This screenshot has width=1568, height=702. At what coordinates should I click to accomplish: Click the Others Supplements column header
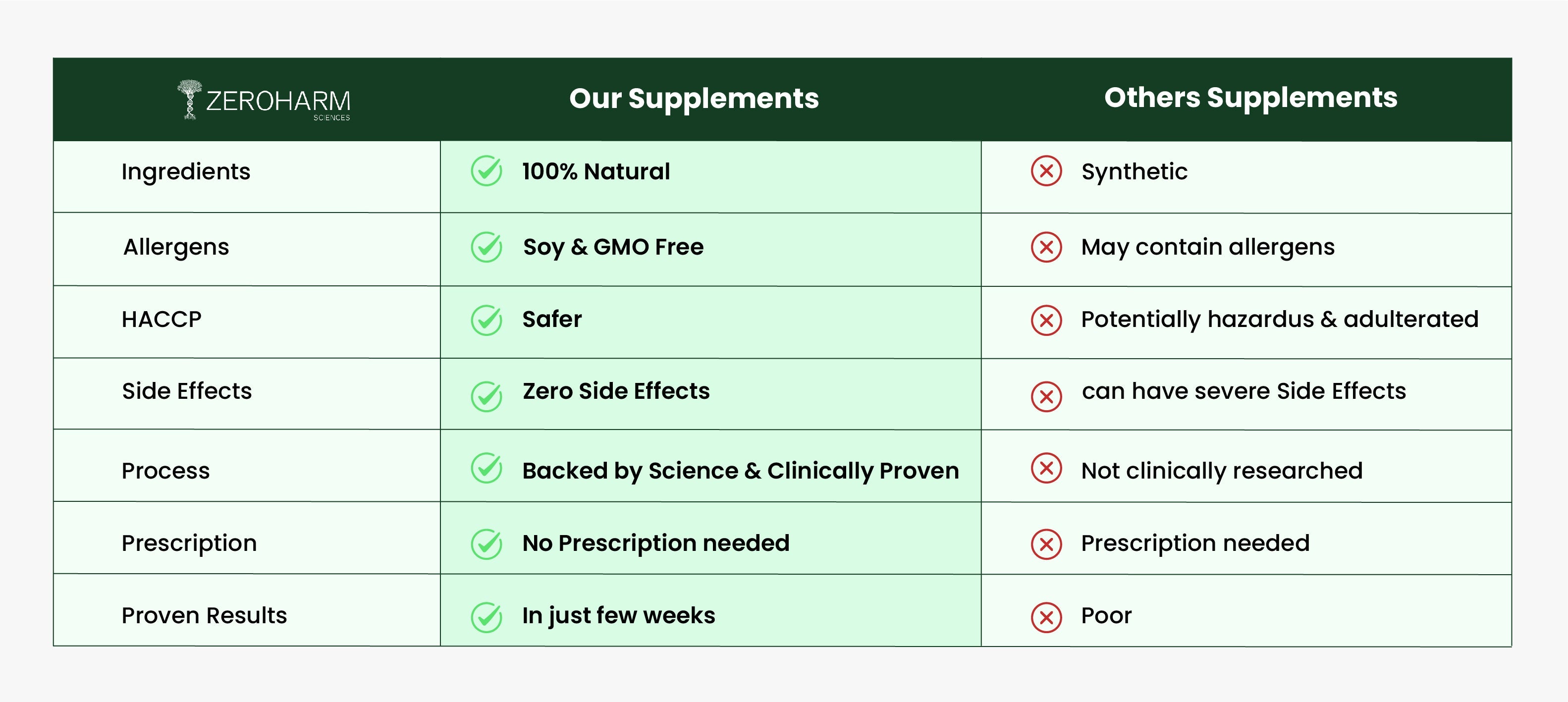coord(1250,98)
